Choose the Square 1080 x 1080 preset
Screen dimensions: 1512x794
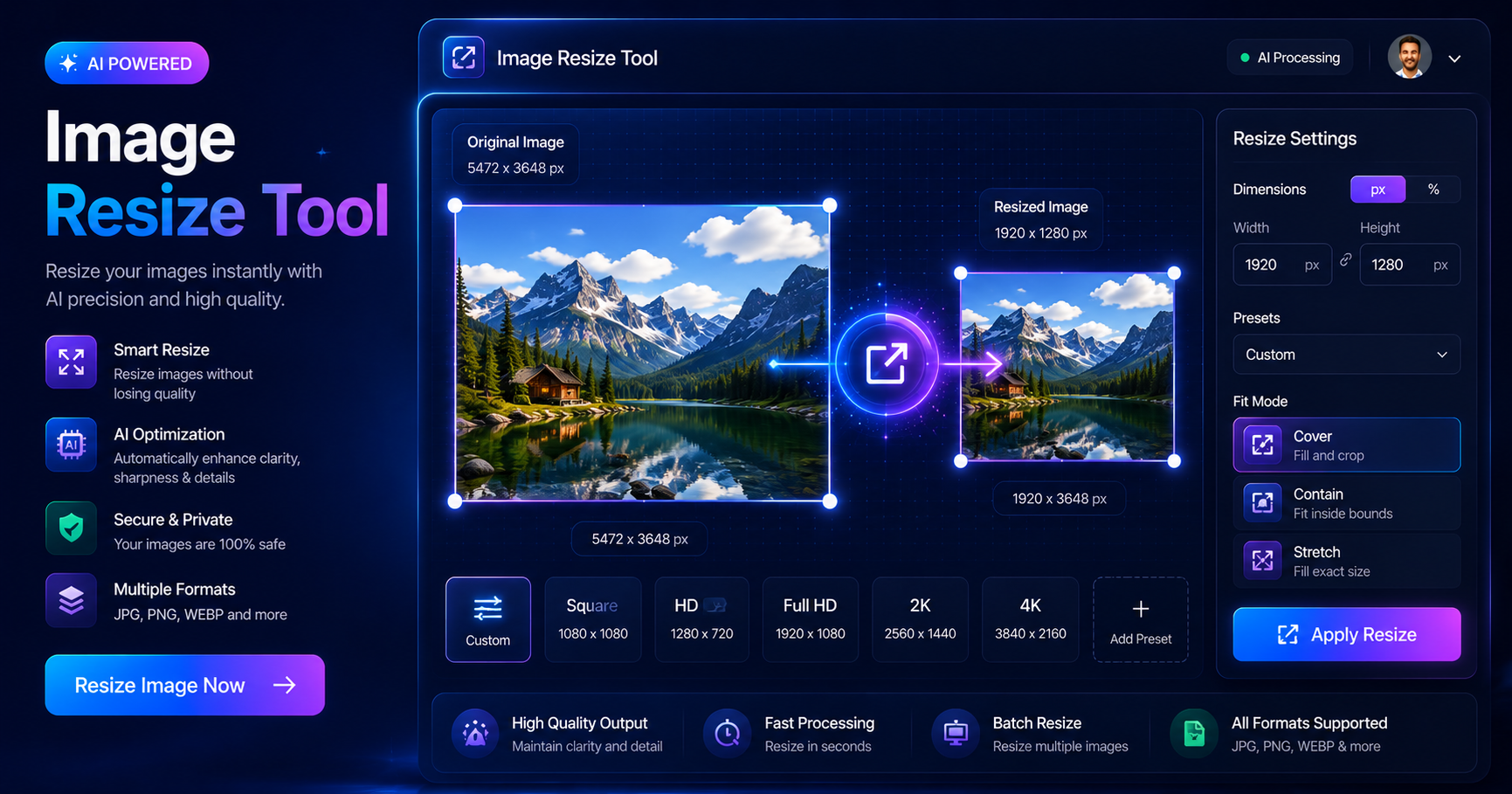pyautogui.click(x=593, y=619)
